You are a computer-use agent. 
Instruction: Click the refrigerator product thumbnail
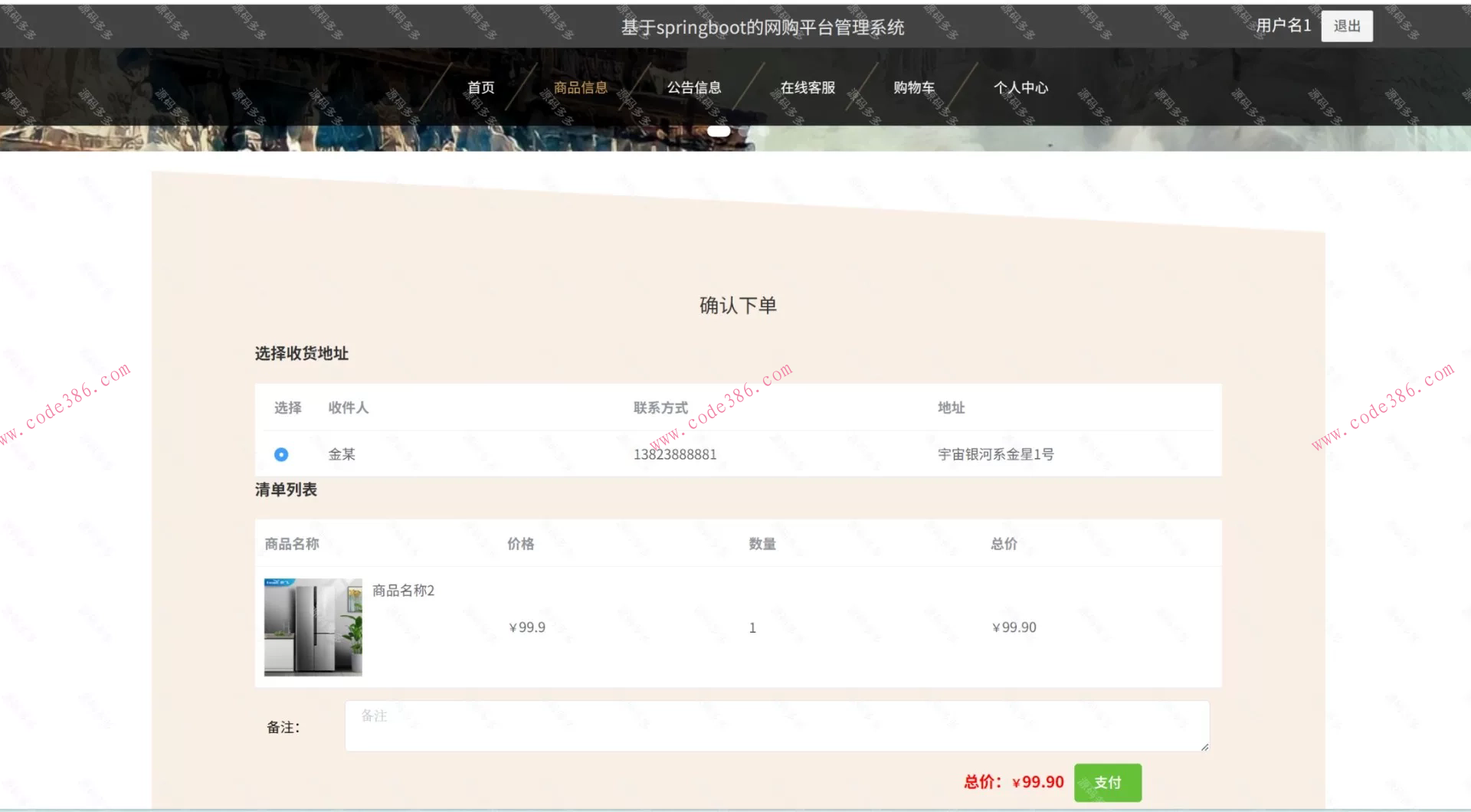pyautogui.click(x=313, y=627)
